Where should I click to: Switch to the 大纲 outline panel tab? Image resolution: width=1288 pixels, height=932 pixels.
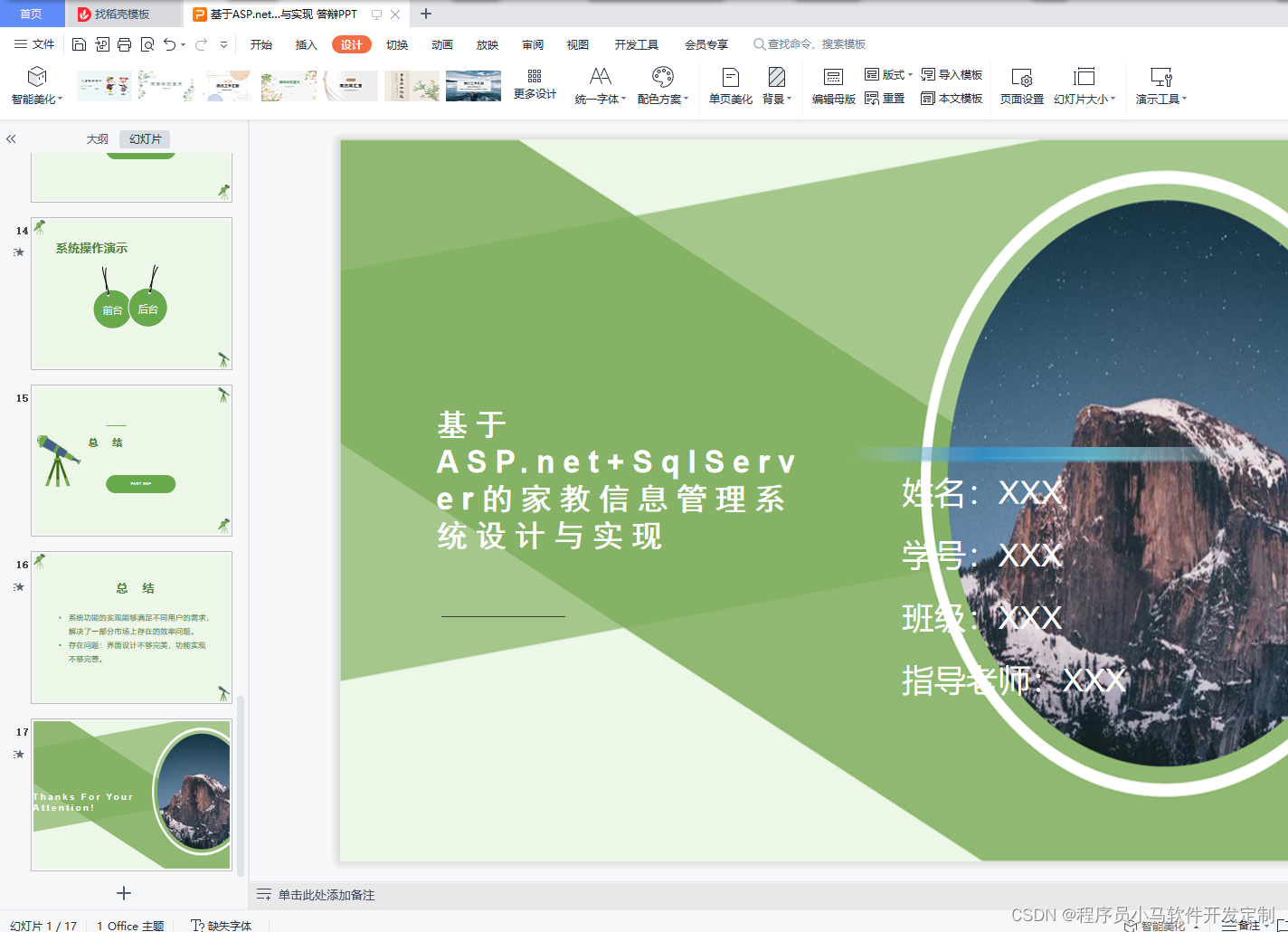pos(97,138)
